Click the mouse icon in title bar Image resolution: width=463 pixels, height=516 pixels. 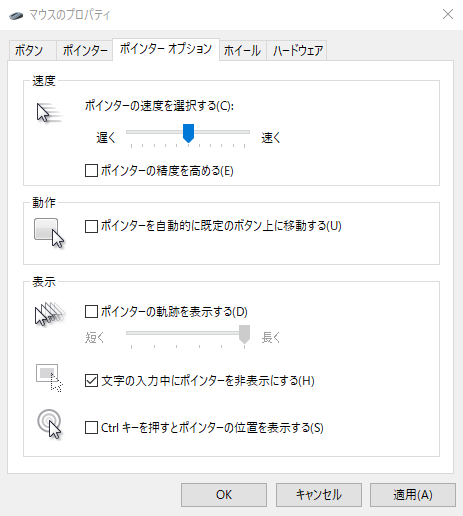16,15
